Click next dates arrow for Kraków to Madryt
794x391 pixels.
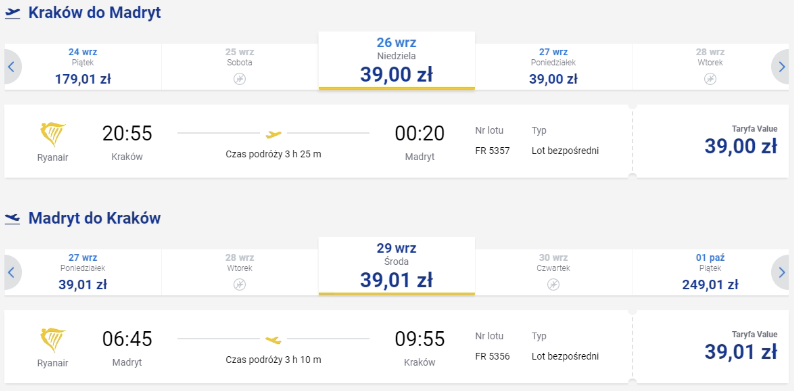pos(781,67)
